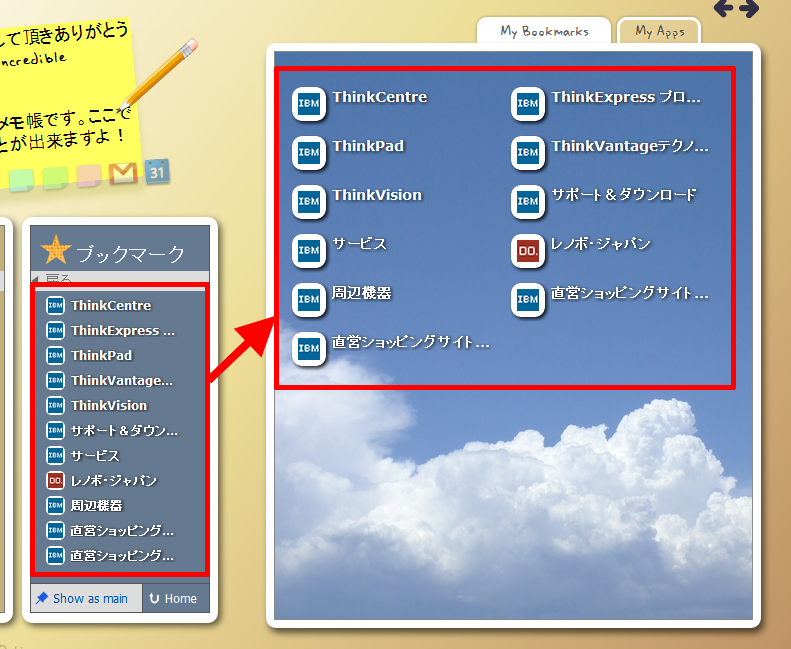The height and width of the screenshot is (649, 791).
Task: Open サービス link in sidebar list
Action: click(x=95, y=456)
